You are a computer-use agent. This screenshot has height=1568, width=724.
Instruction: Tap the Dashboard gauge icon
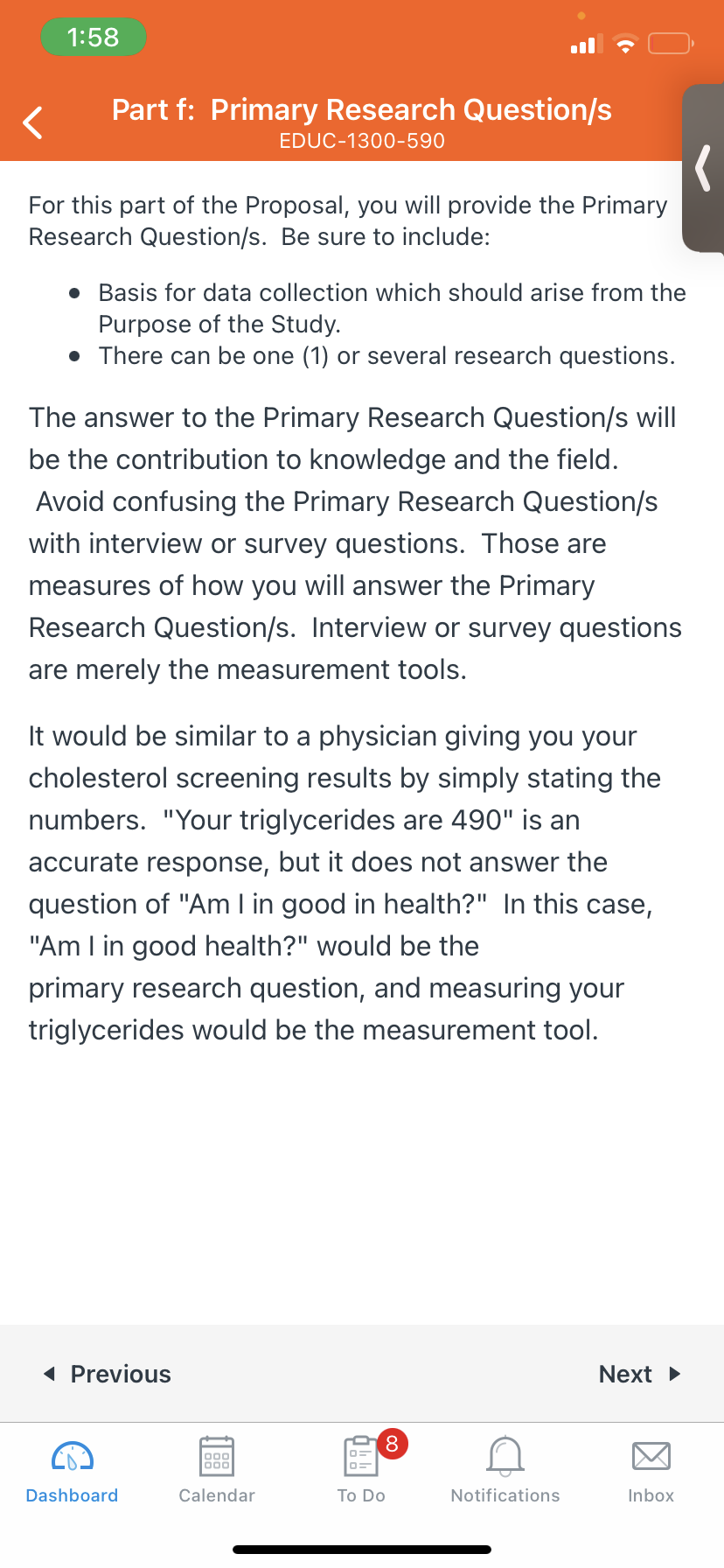point(73,1457)
